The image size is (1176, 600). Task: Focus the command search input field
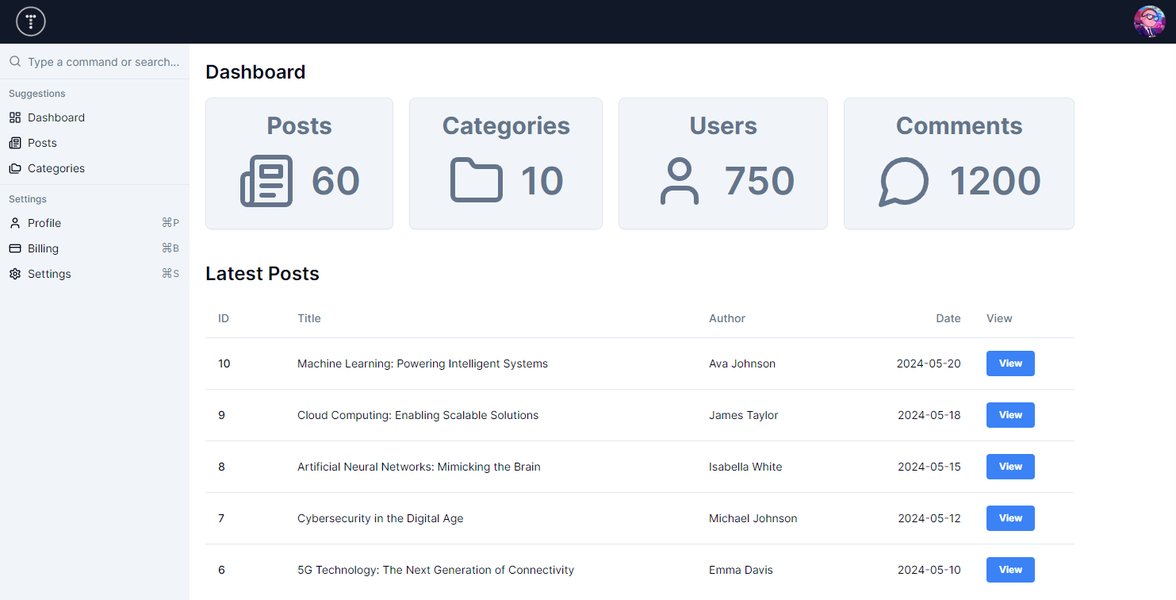[x=104, y=62]
